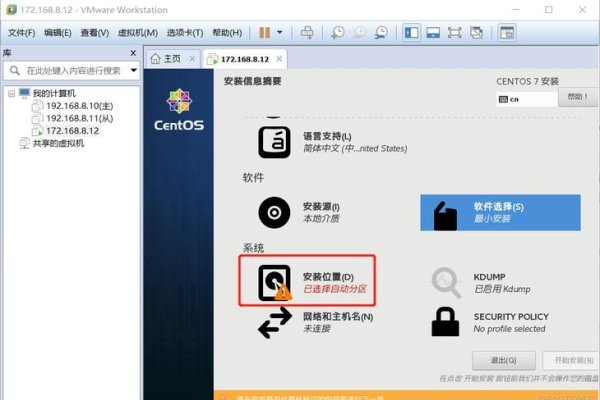Viewport: 600px width, 400px height.
Task: Maximize the VMware Workstation window
Action: (549, 10)
